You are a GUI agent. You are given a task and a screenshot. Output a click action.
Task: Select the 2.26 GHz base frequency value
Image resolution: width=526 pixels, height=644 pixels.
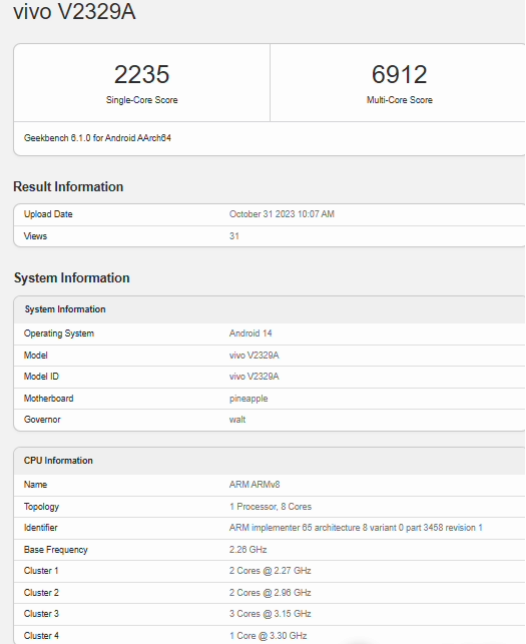pos(248,550)
